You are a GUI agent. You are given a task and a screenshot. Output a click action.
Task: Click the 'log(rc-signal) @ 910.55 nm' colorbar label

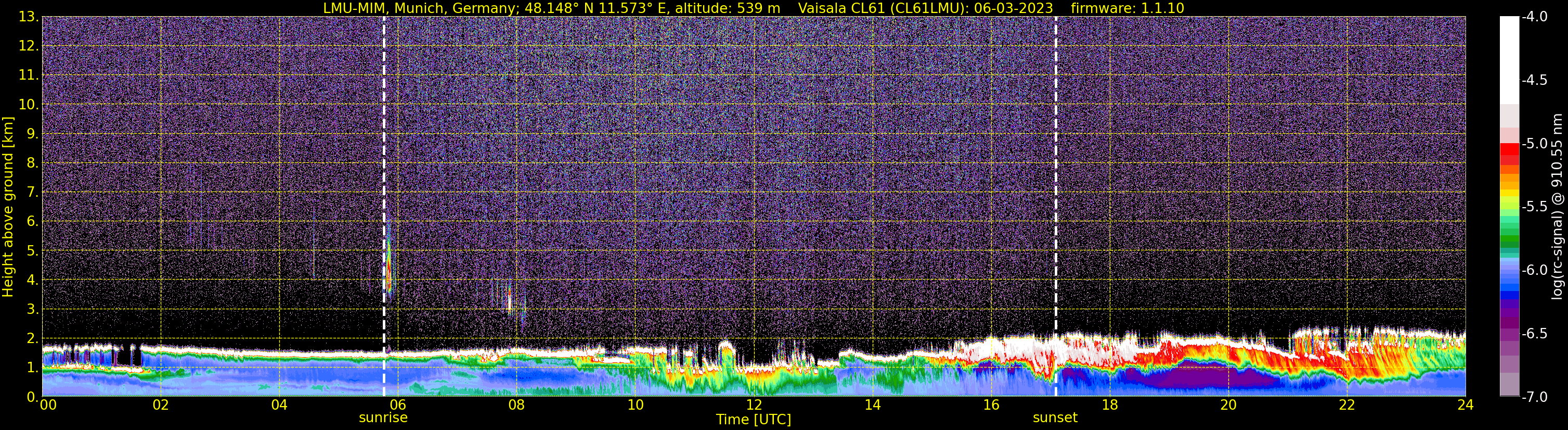coord(1557,207)
